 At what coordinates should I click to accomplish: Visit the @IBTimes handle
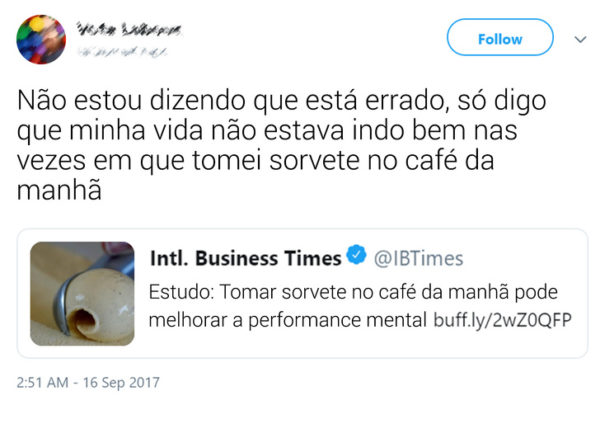point(418,259)
